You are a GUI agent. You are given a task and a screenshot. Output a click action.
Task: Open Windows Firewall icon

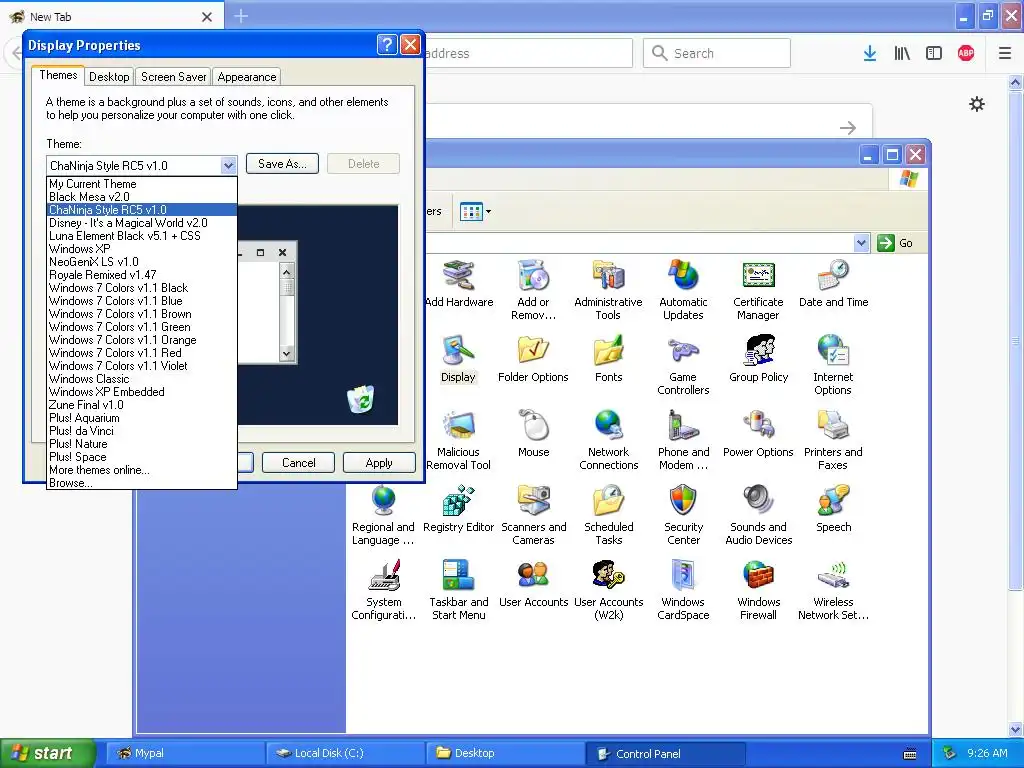(x=758, y=590)
